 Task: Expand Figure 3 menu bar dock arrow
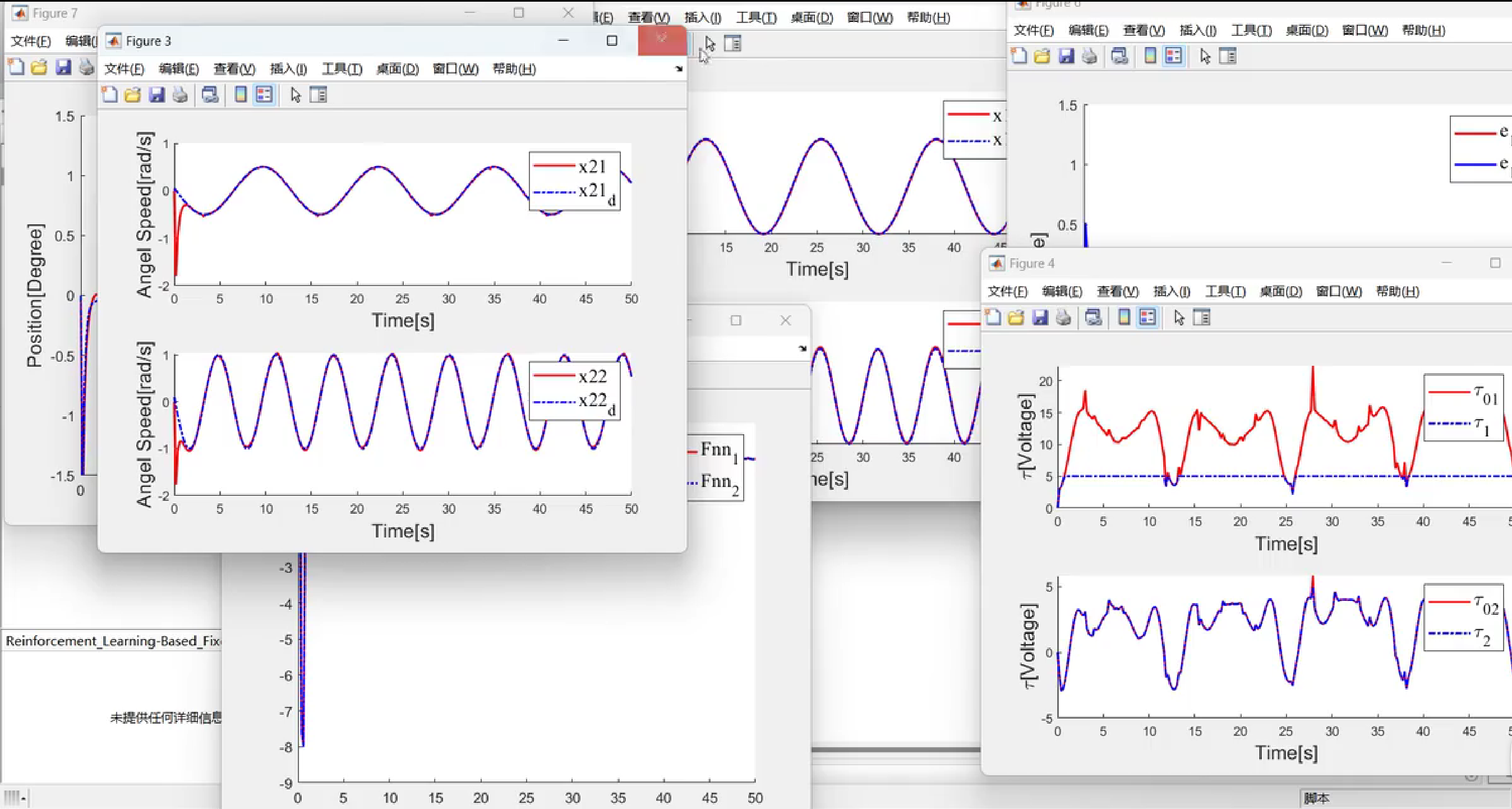coord(679,69)
